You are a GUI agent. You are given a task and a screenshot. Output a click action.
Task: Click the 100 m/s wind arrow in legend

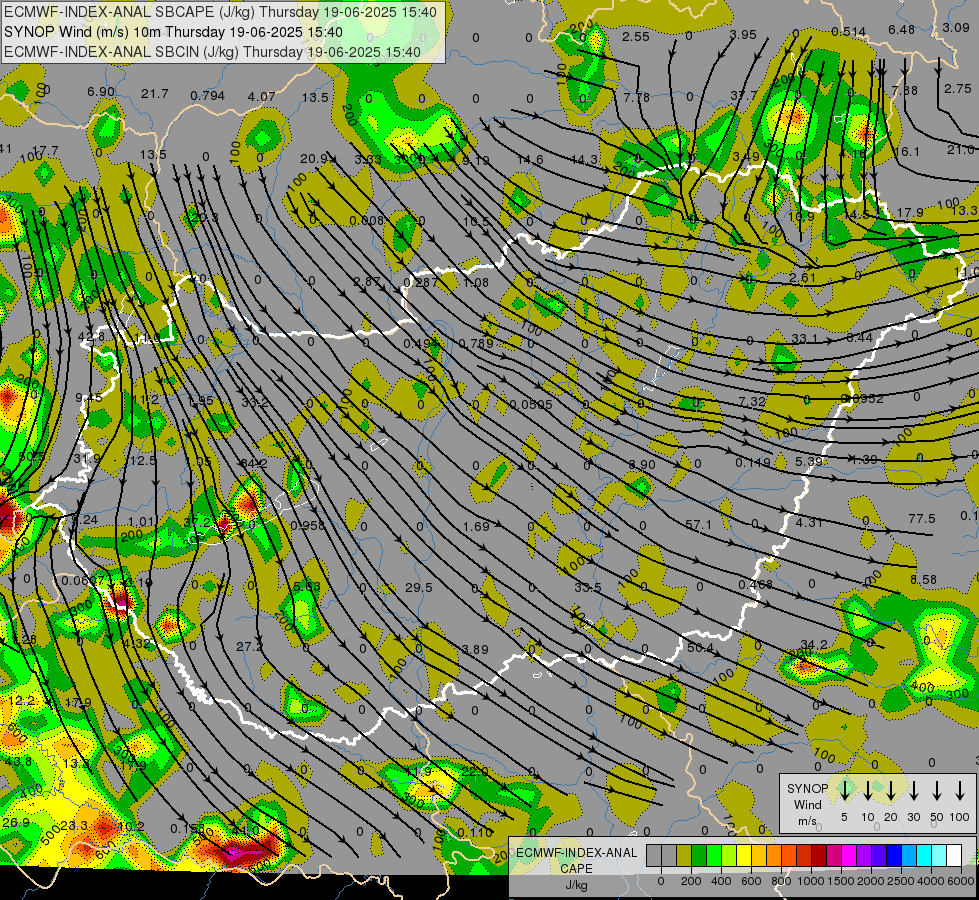click(960, 790)
